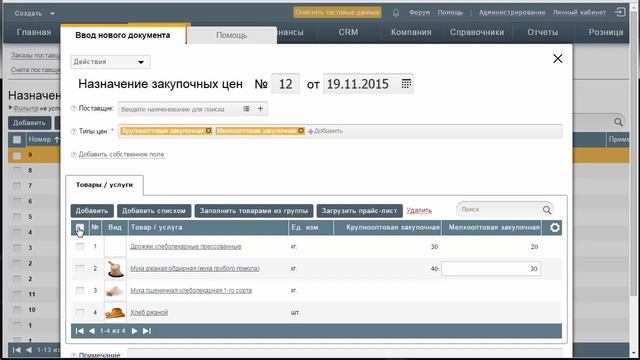Image resolution: width=640 pixels, height=360 pixels.
Task: Open Мука пшеничная хлебопекарная product thumbnail
Action: (x=115, y=291)
